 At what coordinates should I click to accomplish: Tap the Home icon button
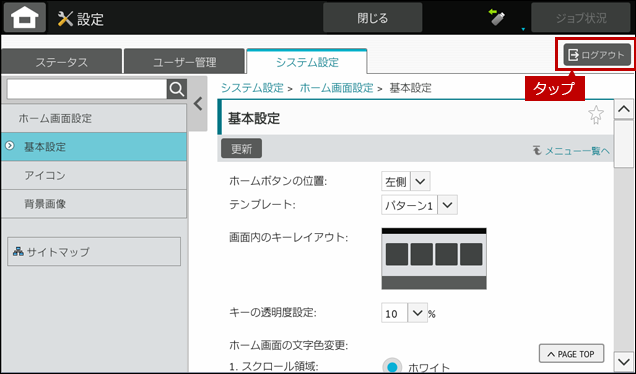(24, 17)
